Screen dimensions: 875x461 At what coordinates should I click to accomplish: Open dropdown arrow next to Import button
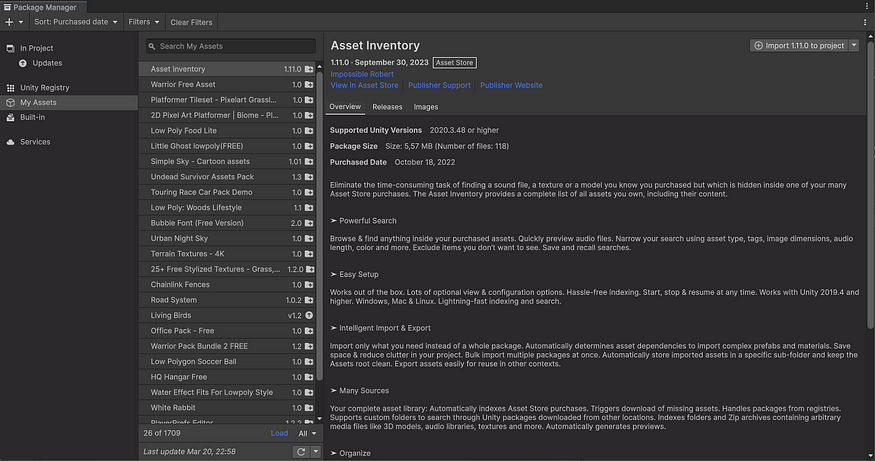point(854,46)
